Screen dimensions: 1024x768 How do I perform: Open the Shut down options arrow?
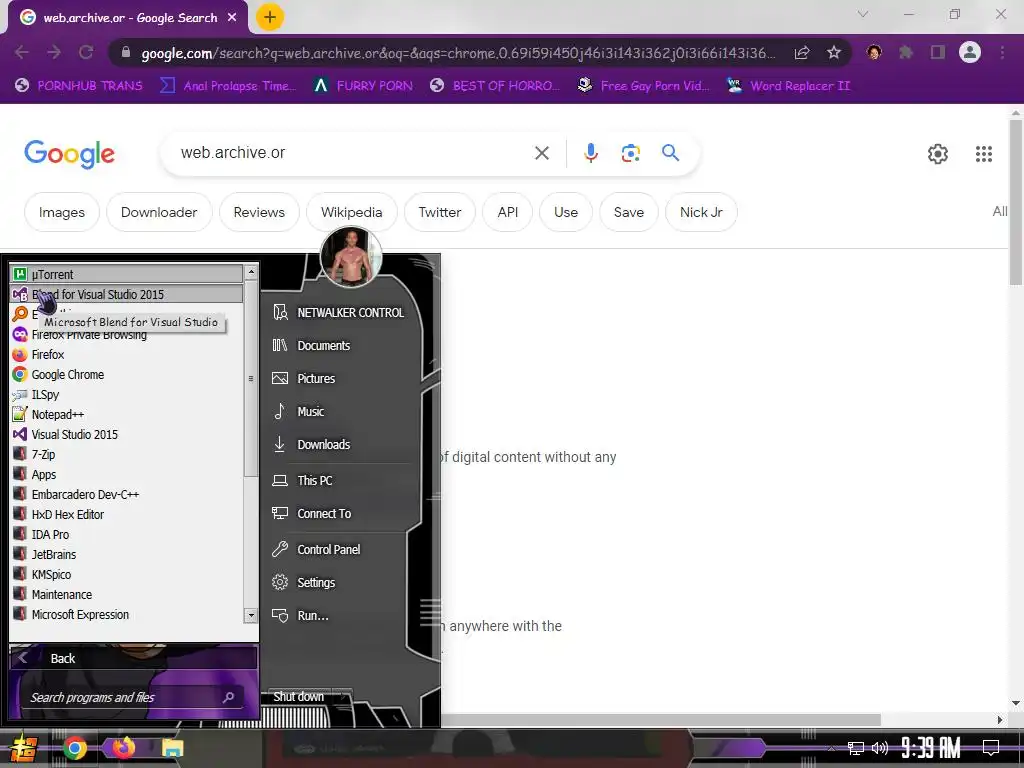343,697
